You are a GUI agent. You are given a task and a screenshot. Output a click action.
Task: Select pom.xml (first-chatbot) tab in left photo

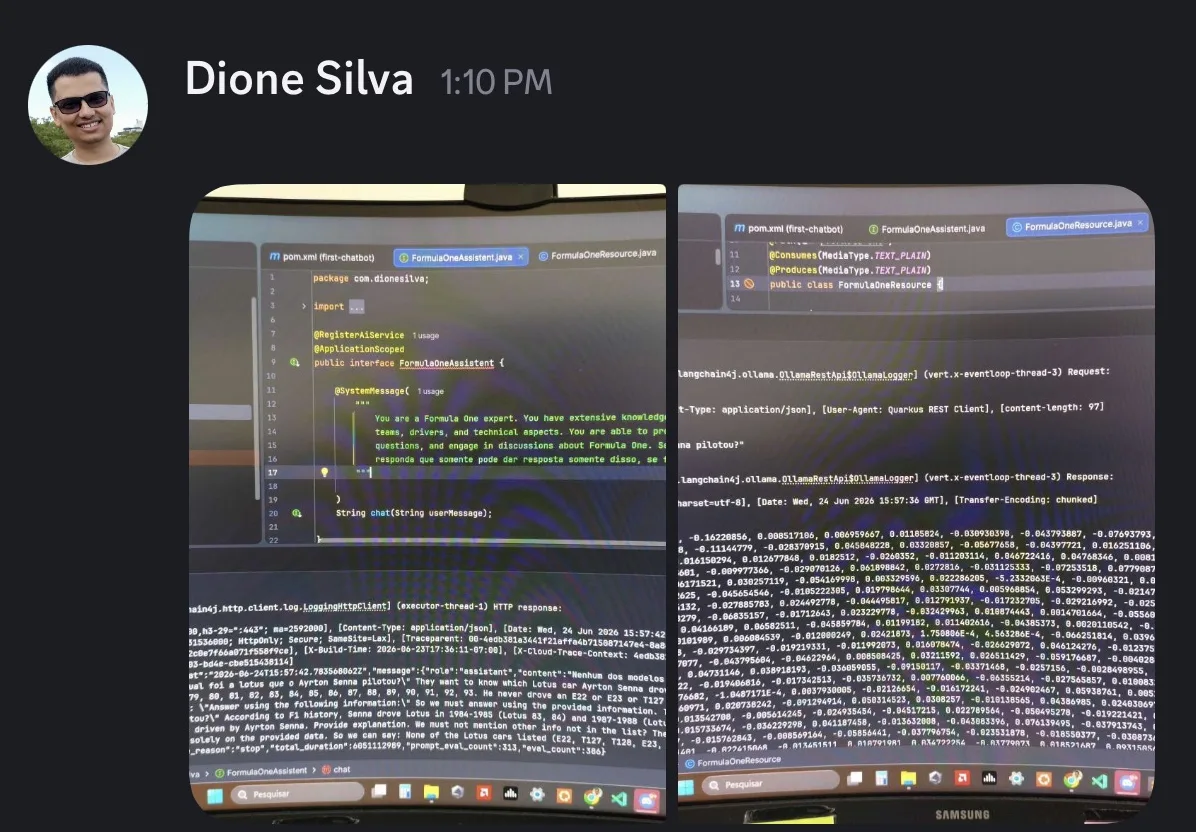(x=321, y=257)
